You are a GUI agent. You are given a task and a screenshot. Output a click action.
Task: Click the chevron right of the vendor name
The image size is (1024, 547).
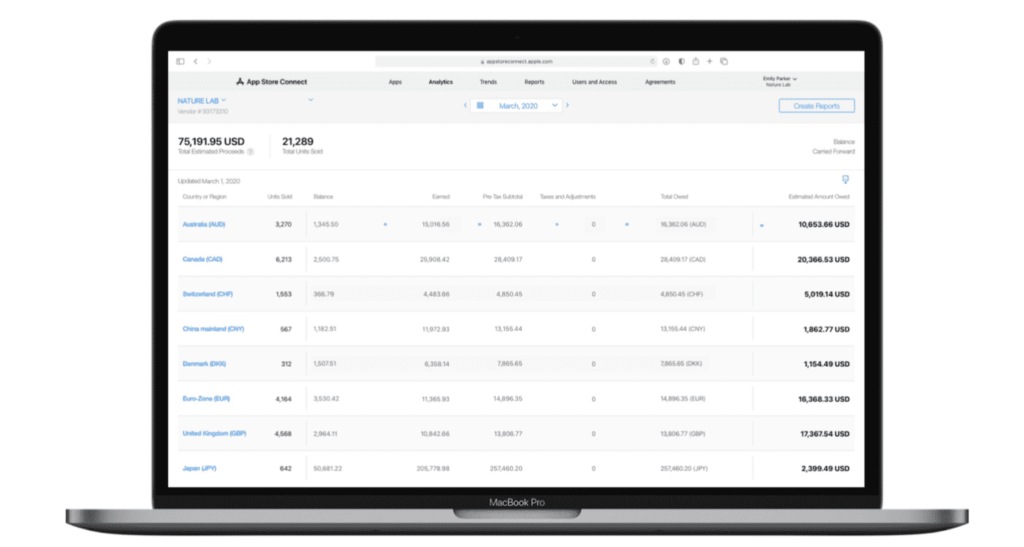point(311,100)
